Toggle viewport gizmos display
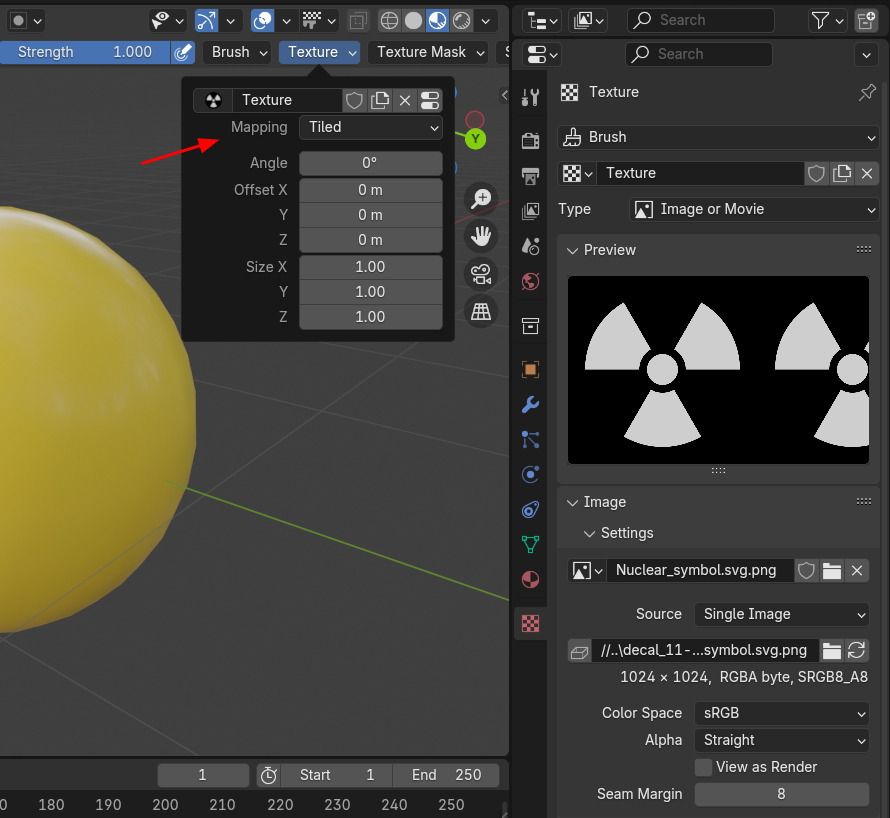Image resolution: width=890 pixels, height=818 pixels. coord(205,21)
